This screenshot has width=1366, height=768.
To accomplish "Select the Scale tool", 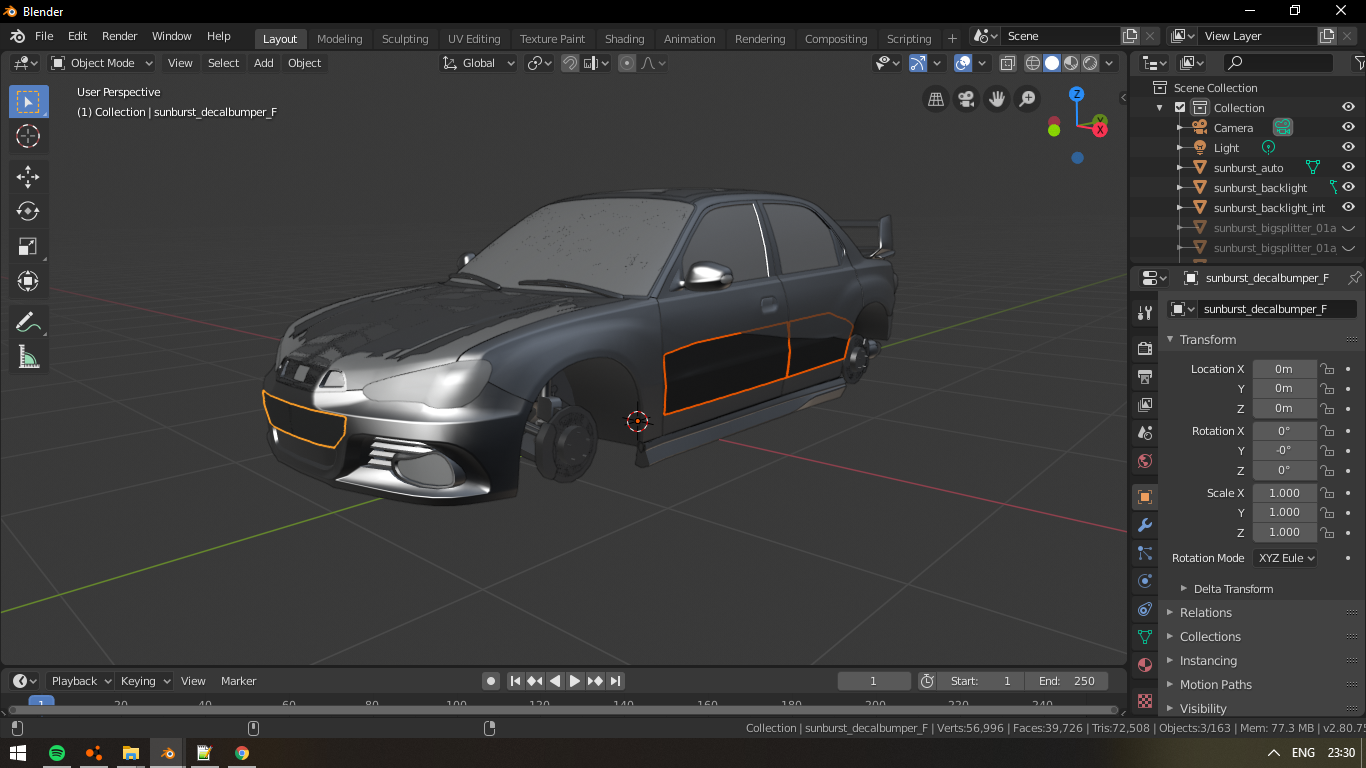I will pyautogui.click(x=28, y=246).
